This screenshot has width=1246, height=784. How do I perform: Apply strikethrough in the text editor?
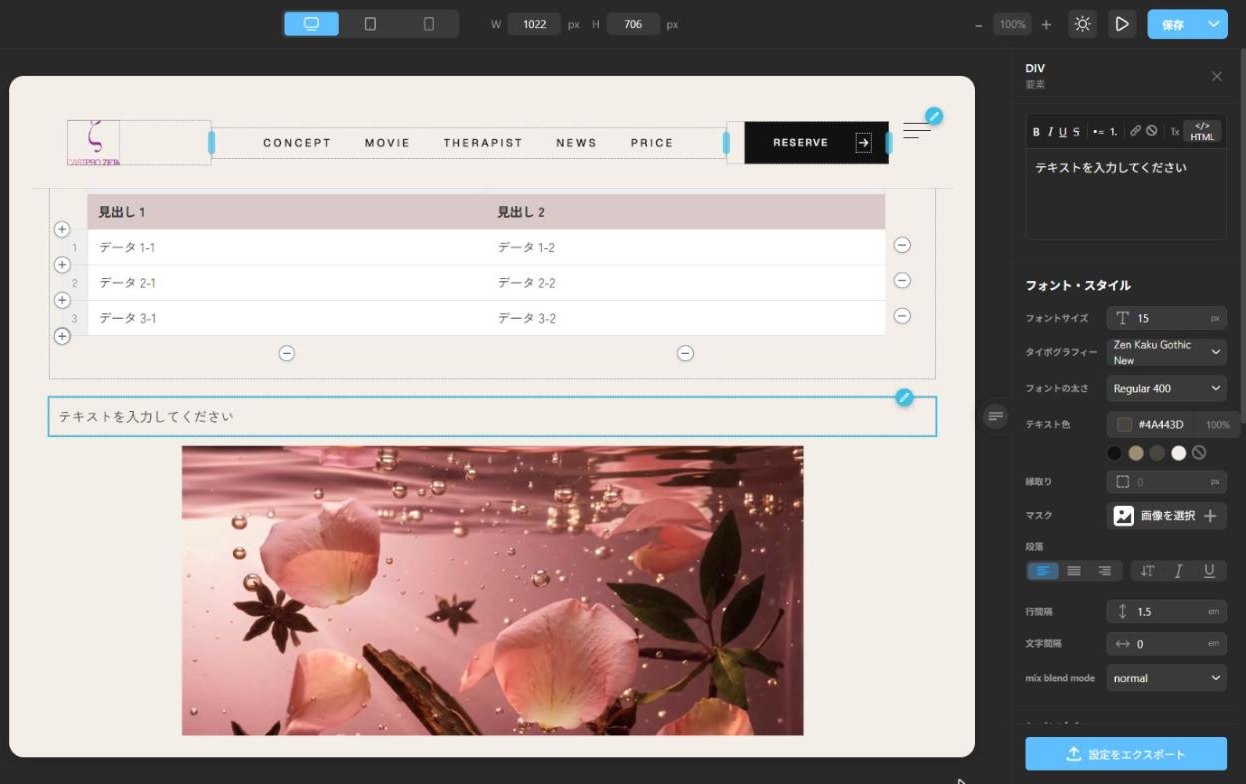click(x=1076, y=131)
